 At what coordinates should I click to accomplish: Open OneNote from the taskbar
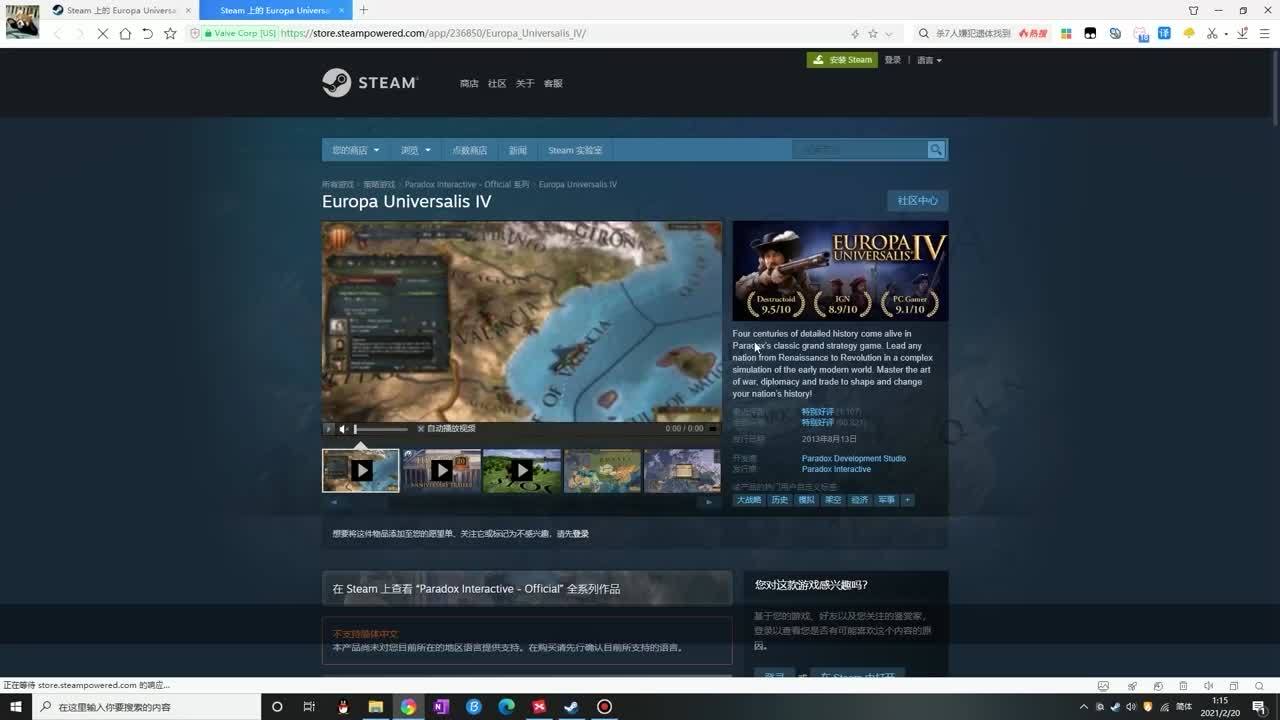point(441,707)
